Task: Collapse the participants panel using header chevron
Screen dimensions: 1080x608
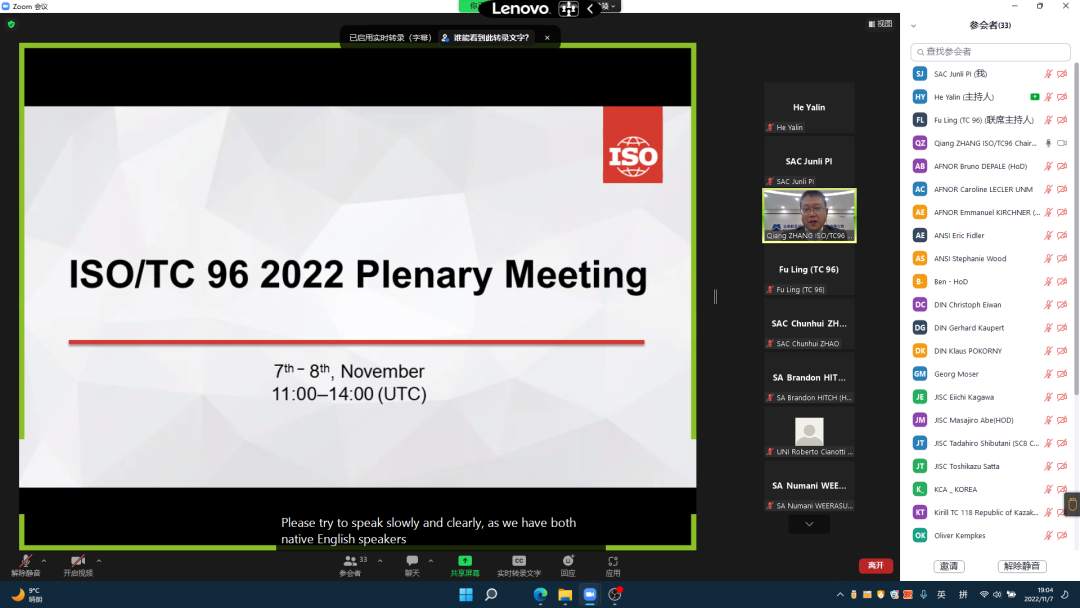Action: tap(913, 26)
